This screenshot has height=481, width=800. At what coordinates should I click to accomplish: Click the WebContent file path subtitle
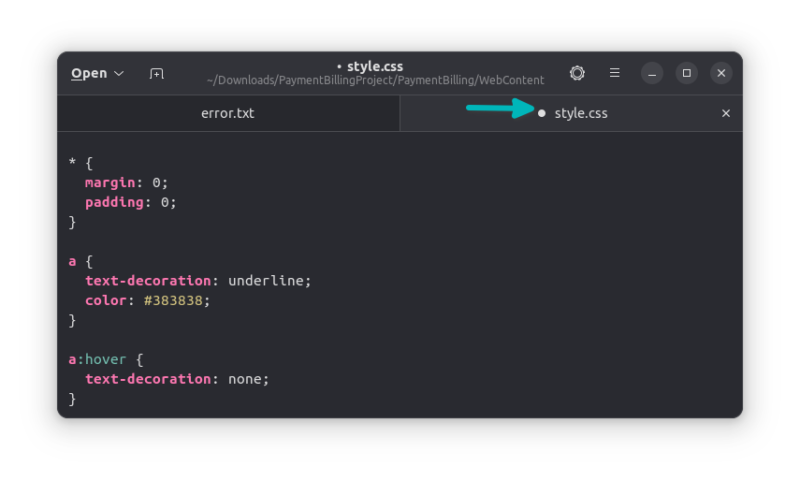coord(375,80)
